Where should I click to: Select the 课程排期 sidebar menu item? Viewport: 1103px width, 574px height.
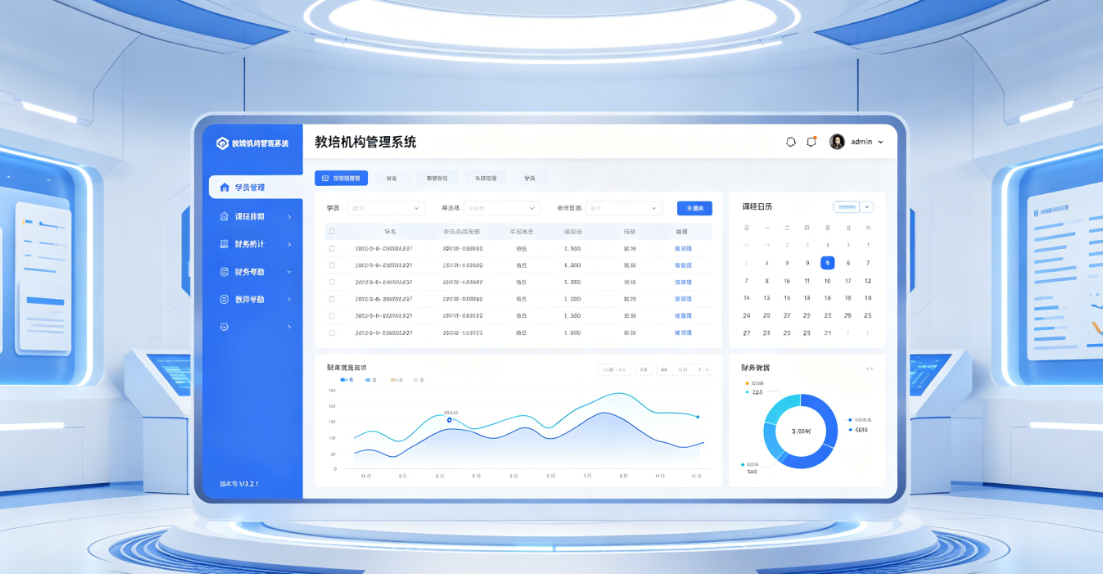pos(255,217)
